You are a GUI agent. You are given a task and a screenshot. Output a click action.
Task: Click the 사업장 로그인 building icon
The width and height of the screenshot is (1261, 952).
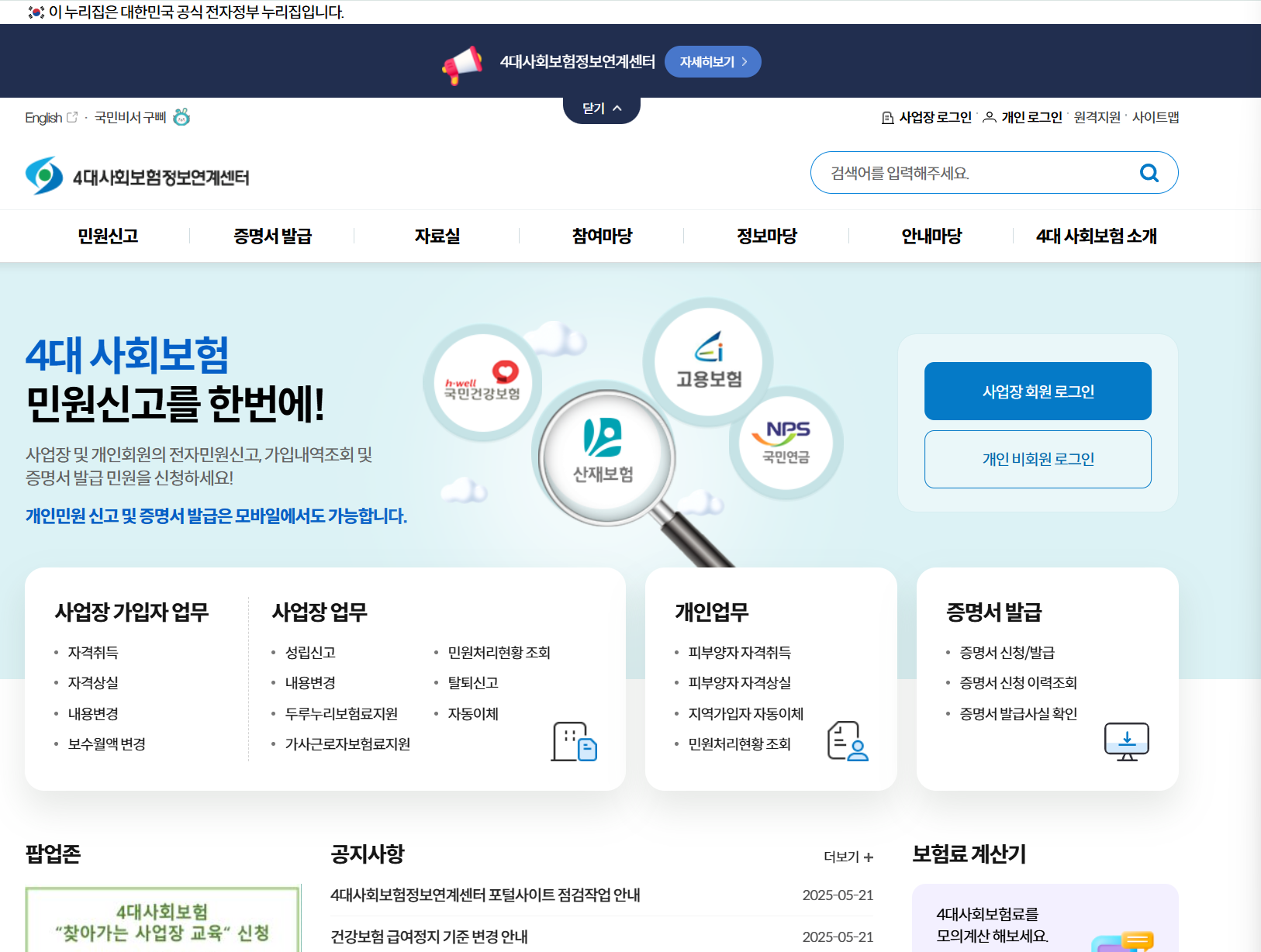tap(888, 118)
